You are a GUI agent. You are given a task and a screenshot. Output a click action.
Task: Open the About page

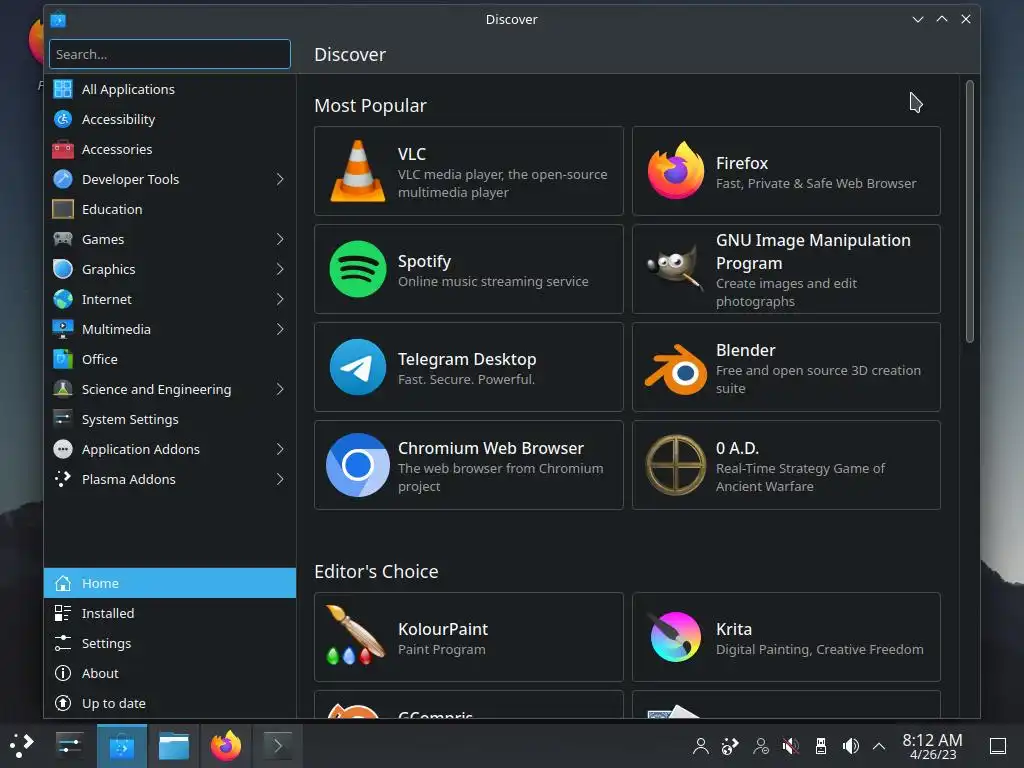pos(170,673)
